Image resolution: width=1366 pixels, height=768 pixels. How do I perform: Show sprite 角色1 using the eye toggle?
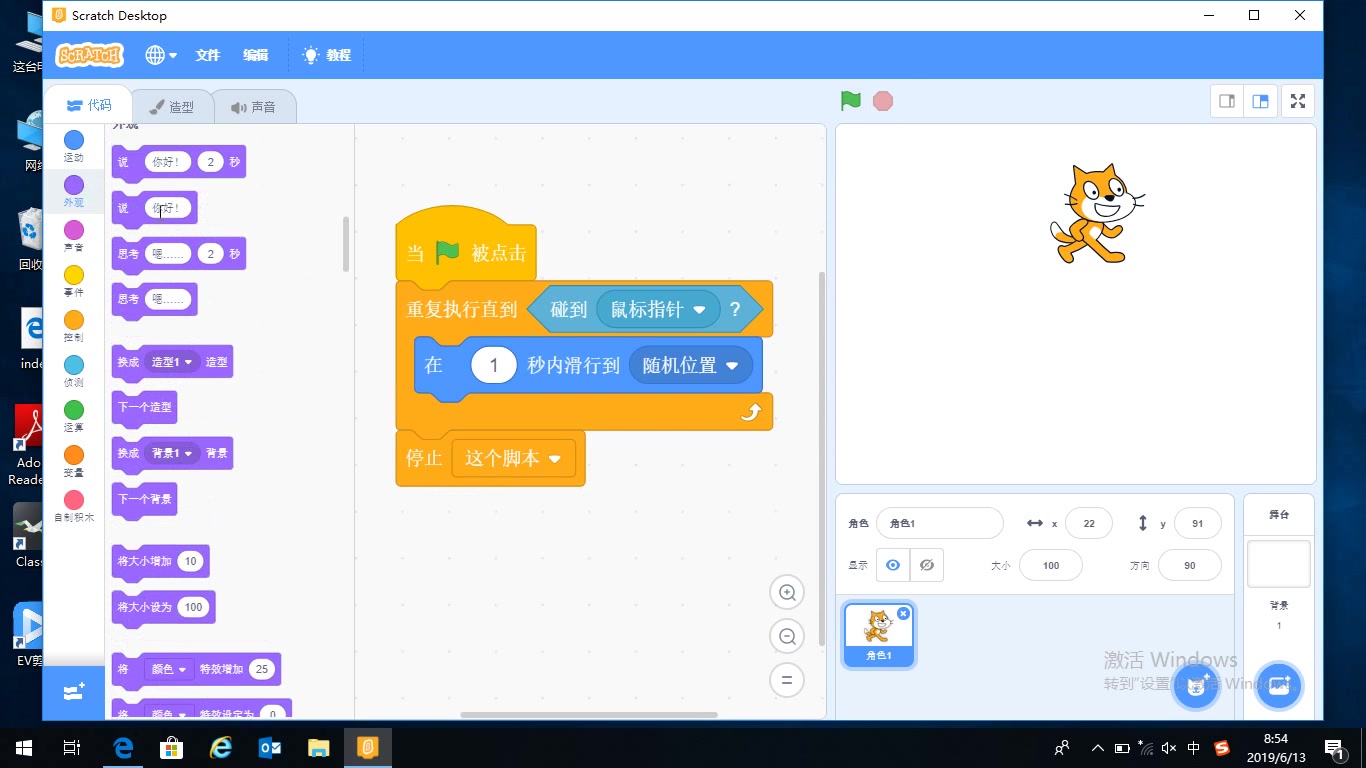tap(892, 565)
